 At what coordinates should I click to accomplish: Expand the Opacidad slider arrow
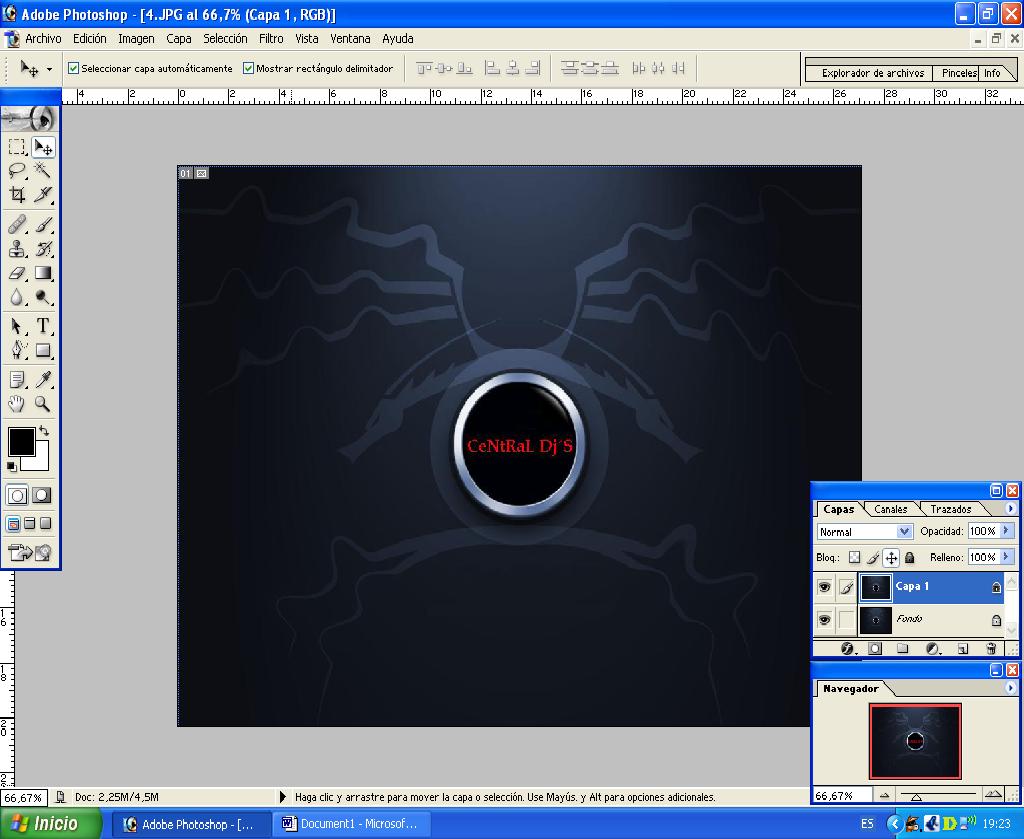tap(1005, 532)
